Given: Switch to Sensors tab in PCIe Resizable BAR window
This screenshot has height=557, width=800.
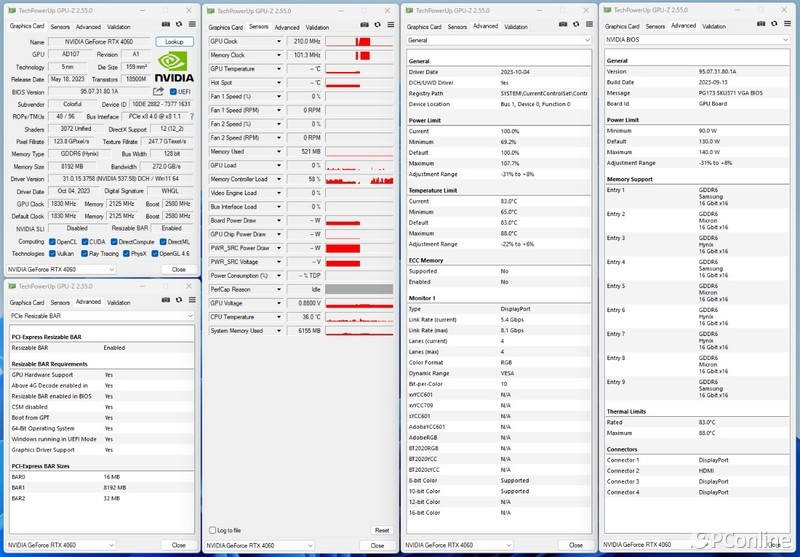Looking at the screenshot, I should point(60,302).
